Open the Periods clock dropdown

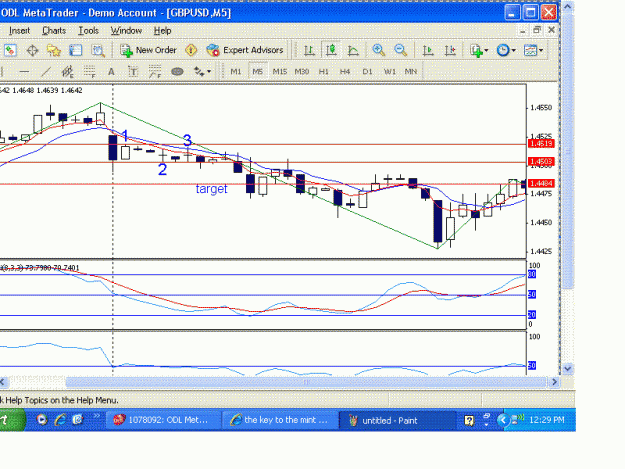click(x=506, y=50)
